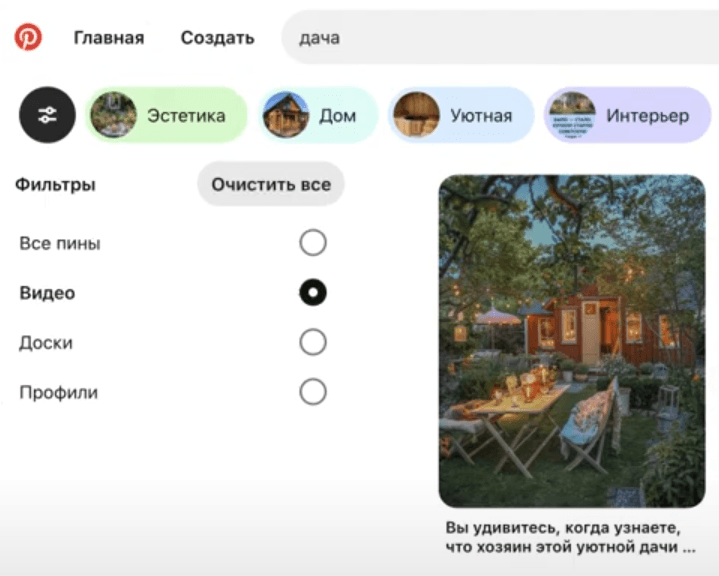The width and height of the screenshot is (719, 576).
Task: Go to Главная tab
Action: pos(109,38)
